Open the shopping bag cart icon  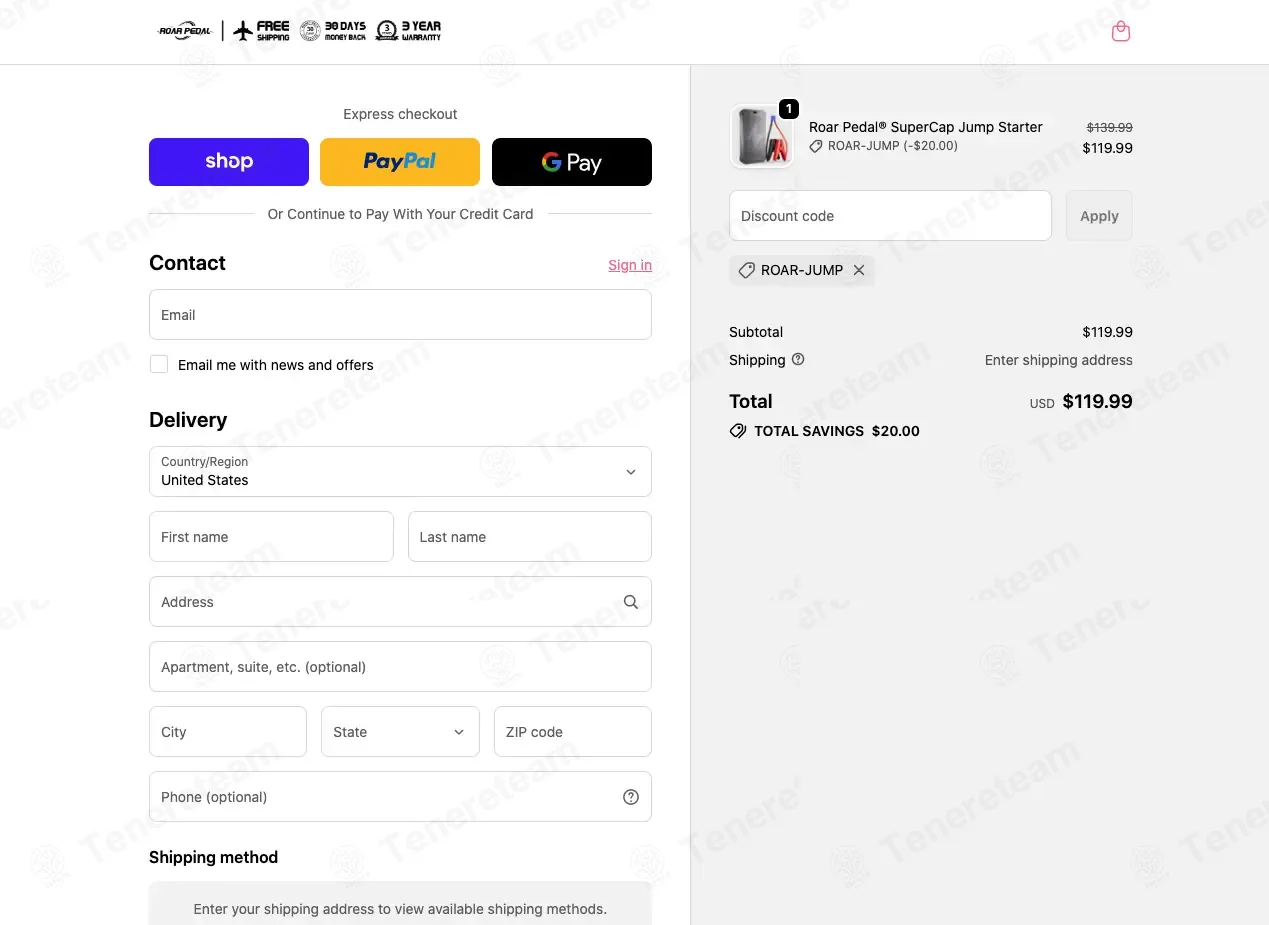1121,32
